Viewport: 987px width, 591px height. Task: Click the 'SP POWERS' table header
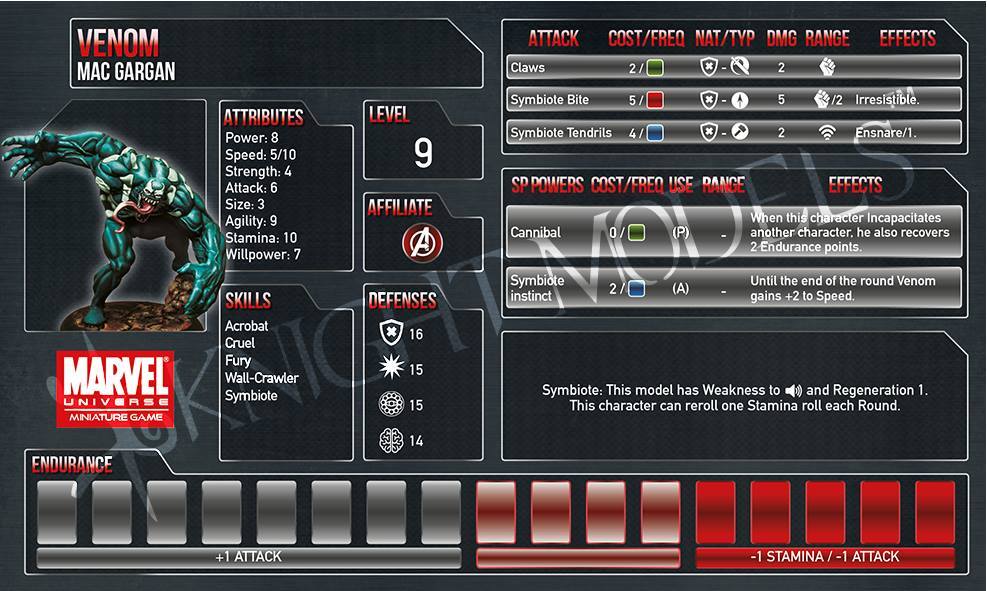tap(547, 185)
